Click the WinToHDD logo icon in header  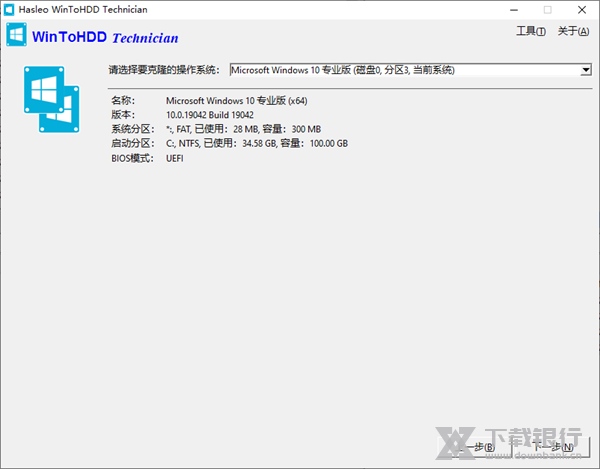(x=16, y=35)
